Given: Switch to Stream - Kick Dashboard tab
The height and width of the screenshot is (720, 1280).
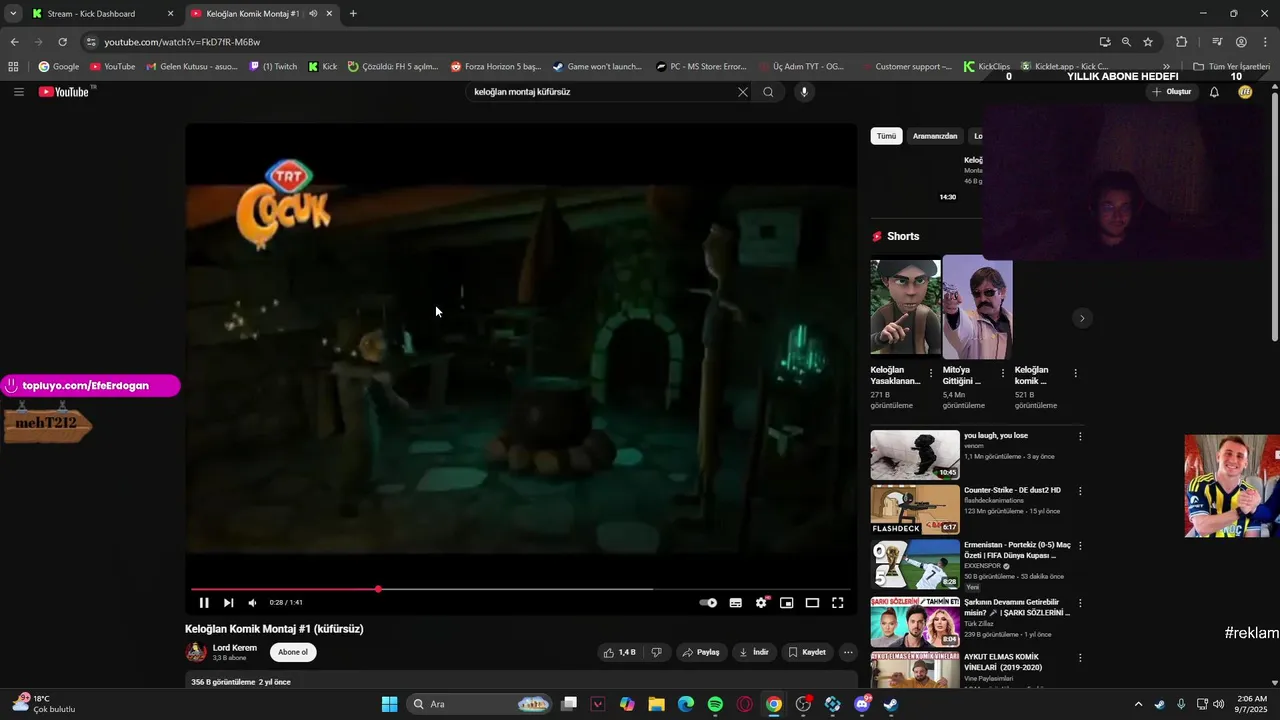Looking at the screenshot, I should tap(92, 14).
